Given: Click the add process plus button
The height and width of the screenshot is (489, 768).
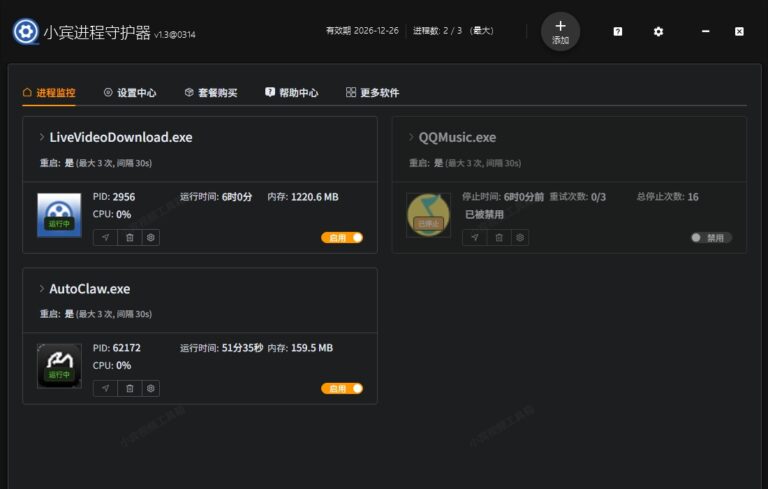Looking at the screenshot, I should click(x=560, y=32).
